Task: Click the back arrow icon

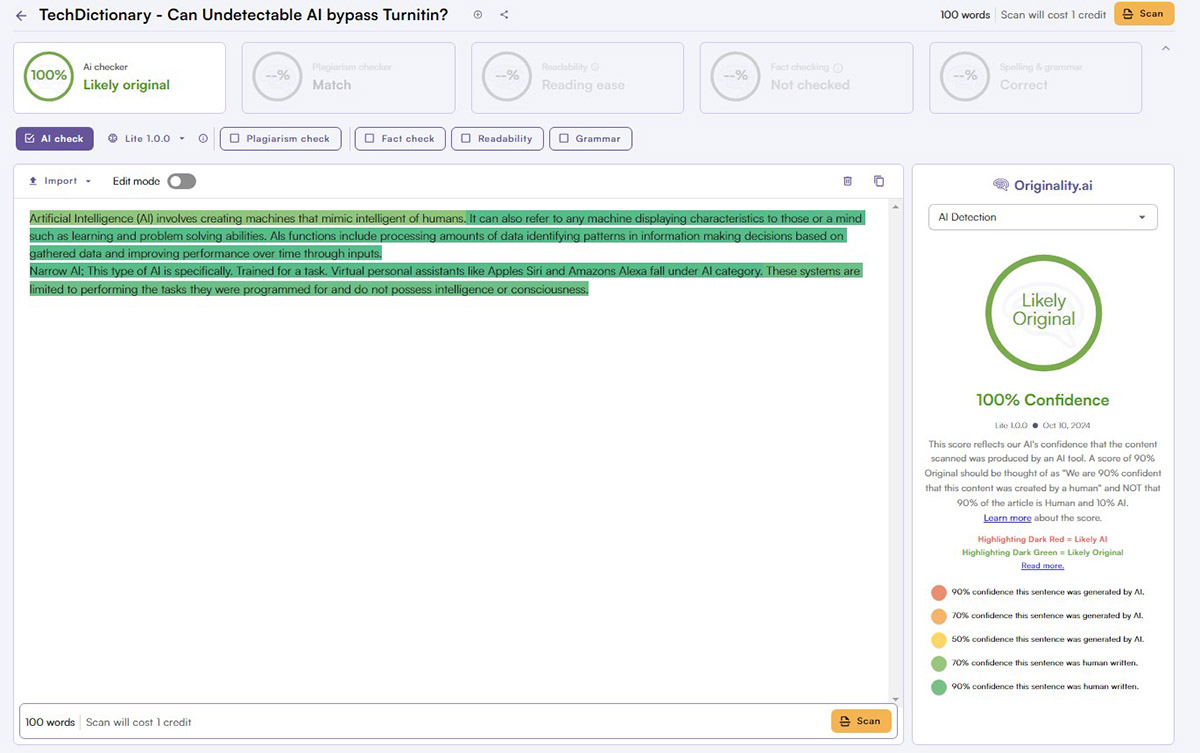Action: pos(21,15)
